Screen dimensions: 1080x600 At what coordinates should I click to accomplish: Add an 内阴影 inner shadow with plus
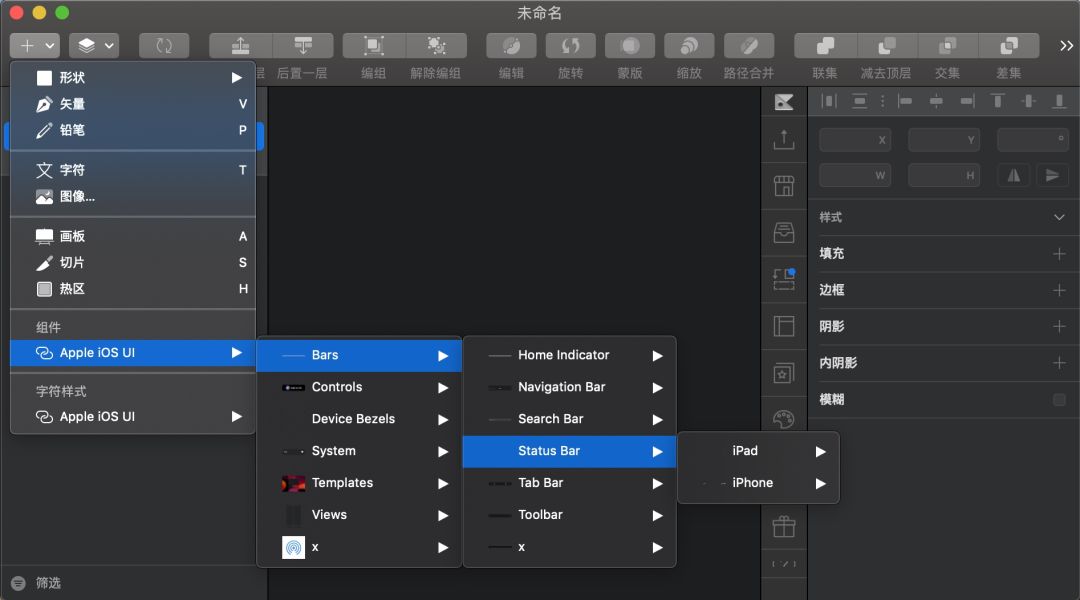1059,362
